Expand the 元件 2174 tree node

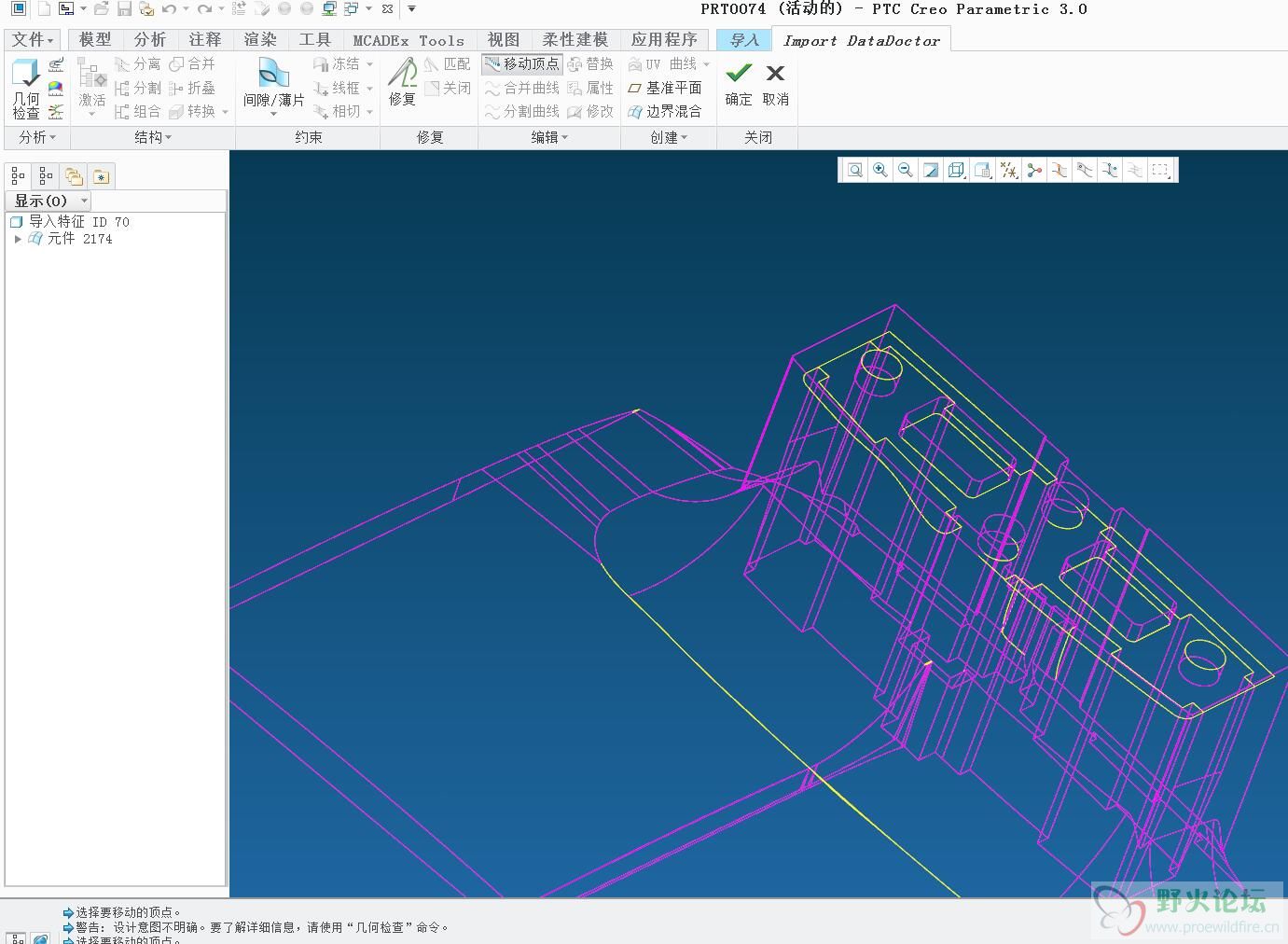pos(18,239)
